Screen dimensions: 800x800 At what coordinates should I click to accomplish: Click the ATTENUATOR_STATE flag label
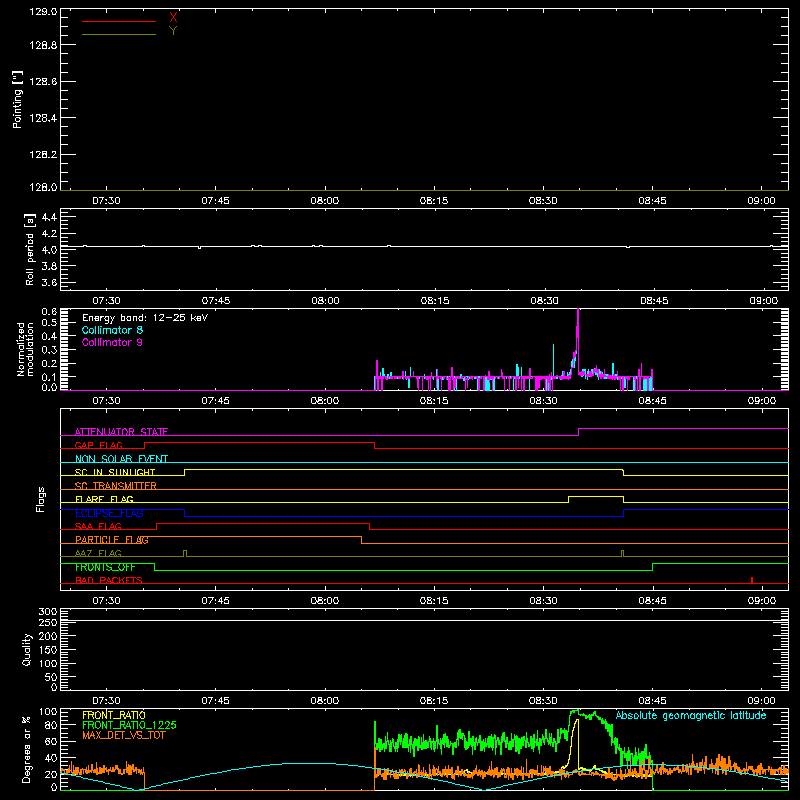click(121, 432)
